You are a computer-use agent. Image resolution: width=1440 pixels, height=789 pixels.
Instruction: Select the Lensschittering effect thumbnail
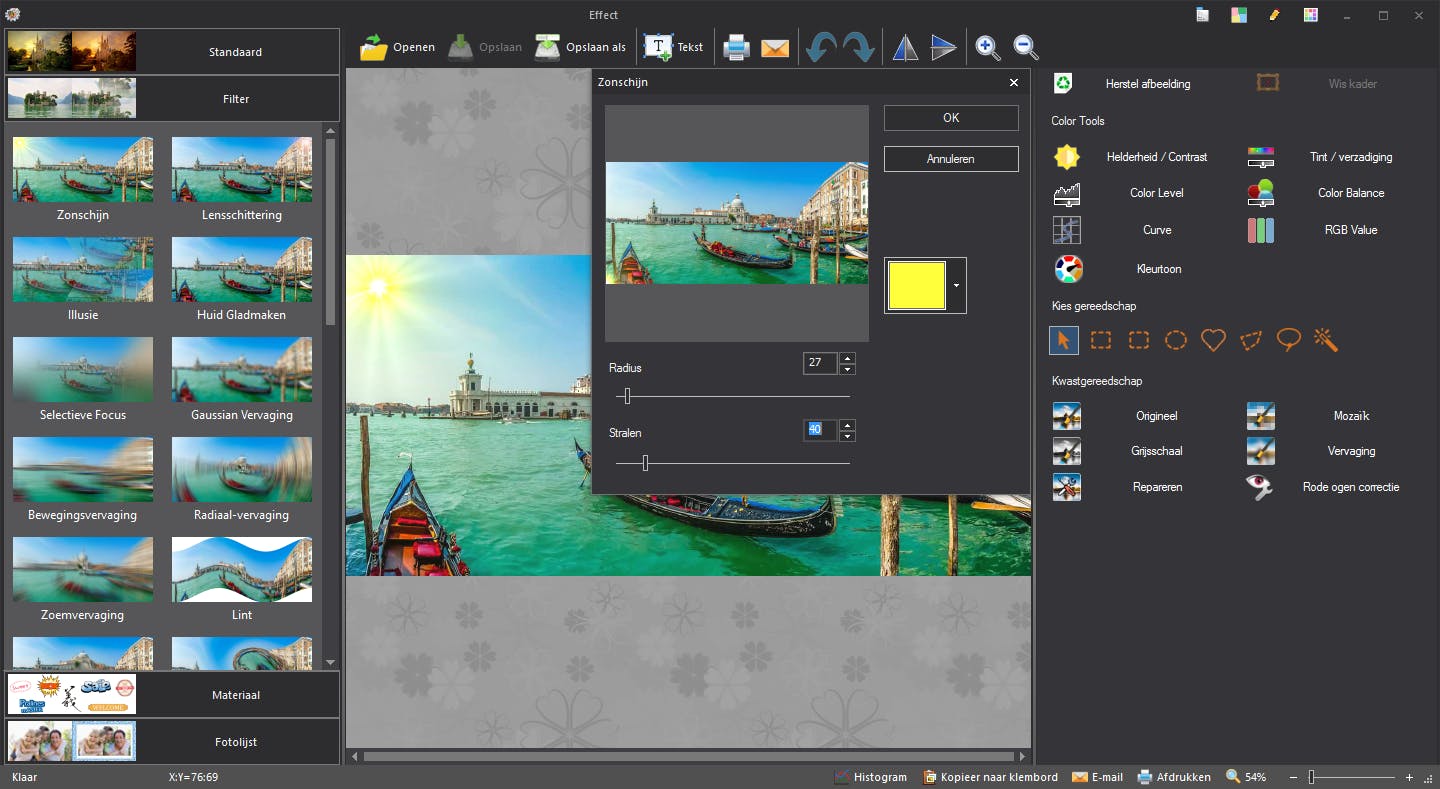242,170
